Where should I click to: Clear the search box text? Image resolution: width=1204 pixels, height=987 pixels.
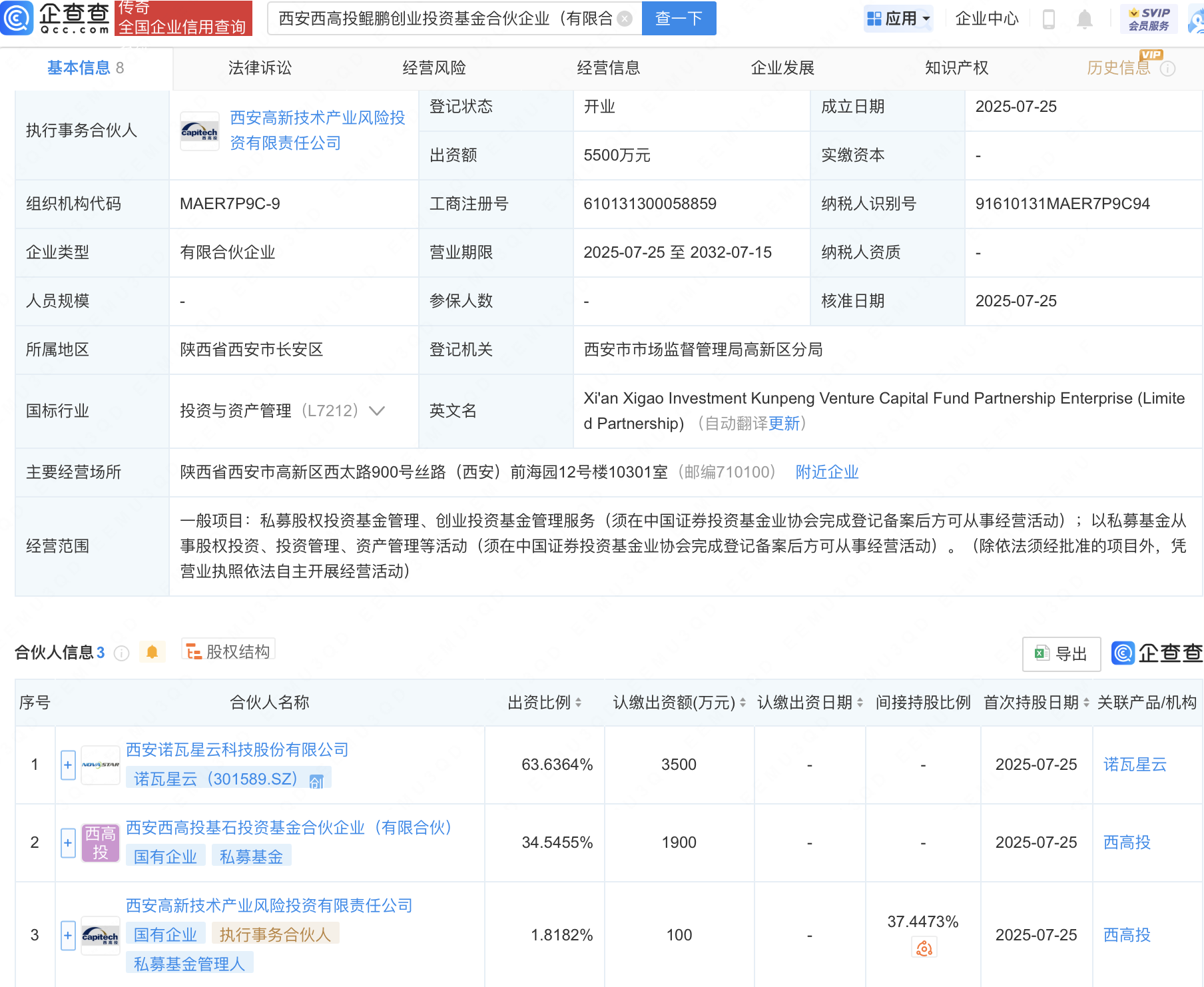625,19
